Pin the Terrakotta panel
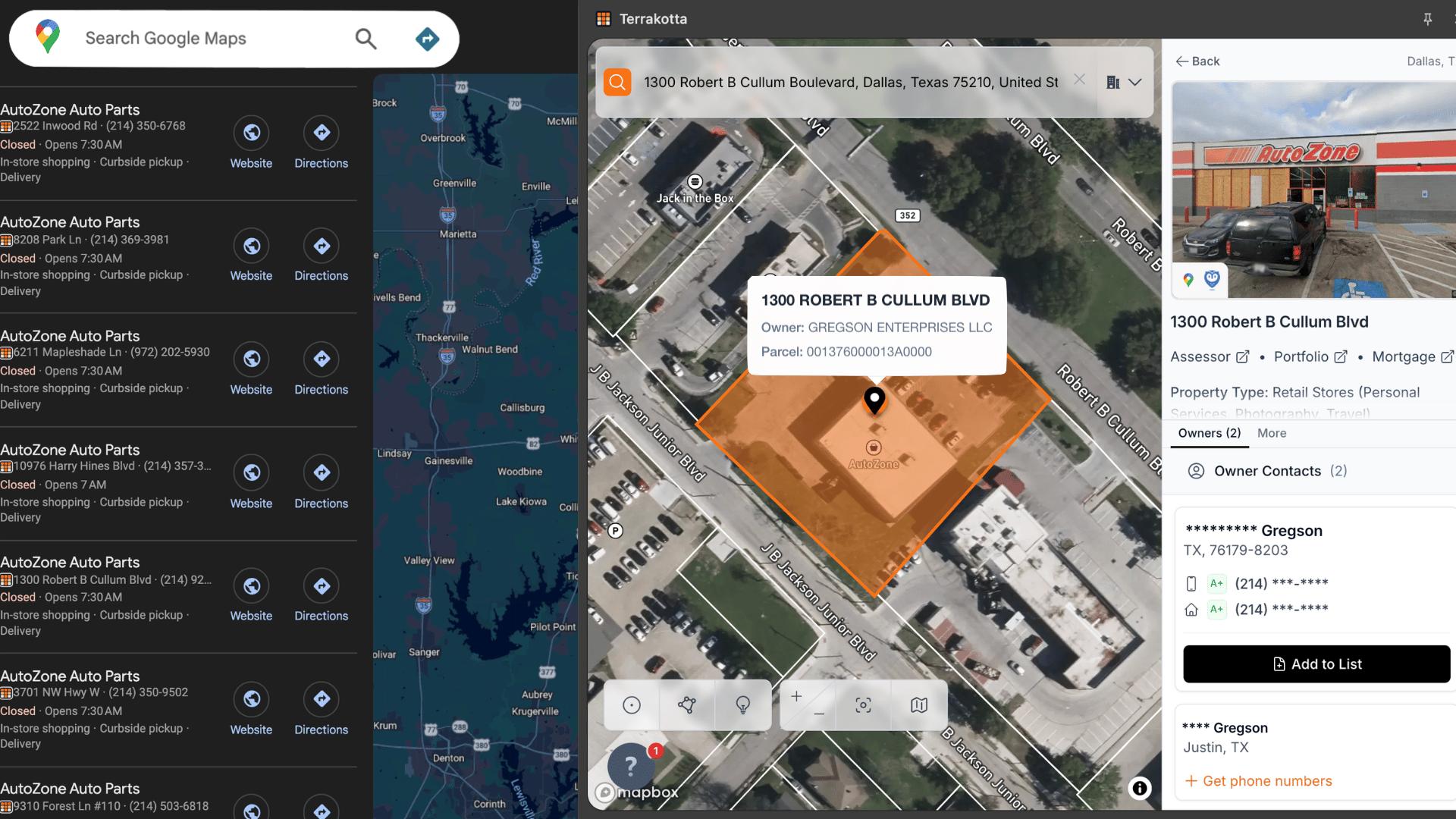1456x819 pixels. click(x=1427, y=19)
